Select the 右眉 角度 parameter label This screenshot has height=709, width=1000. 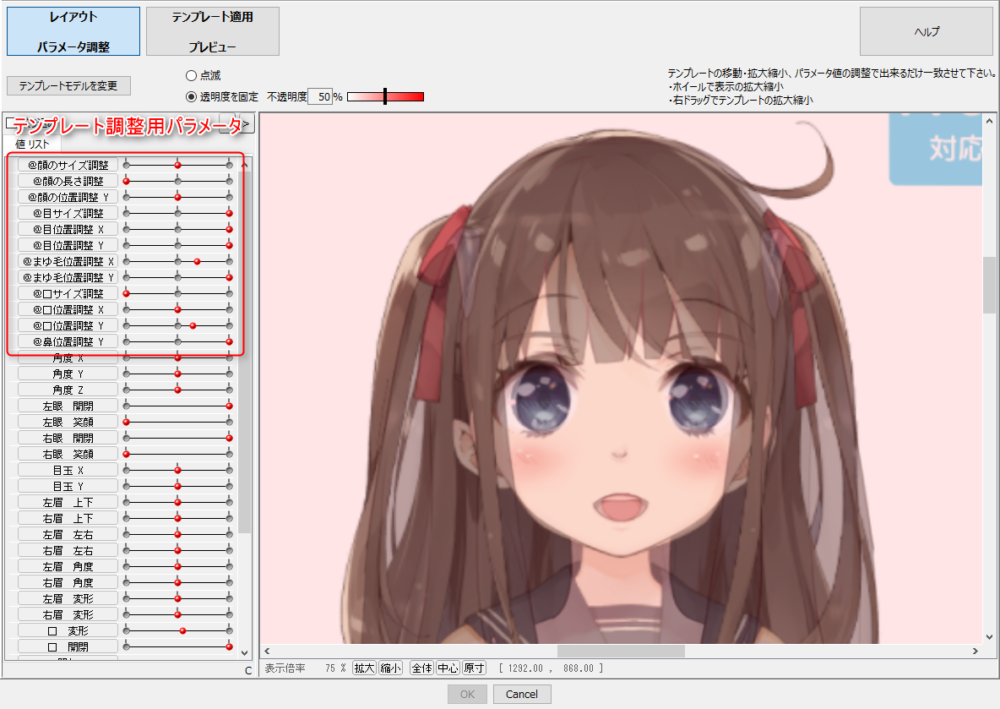pyautogui.click(x=68, y=583)
